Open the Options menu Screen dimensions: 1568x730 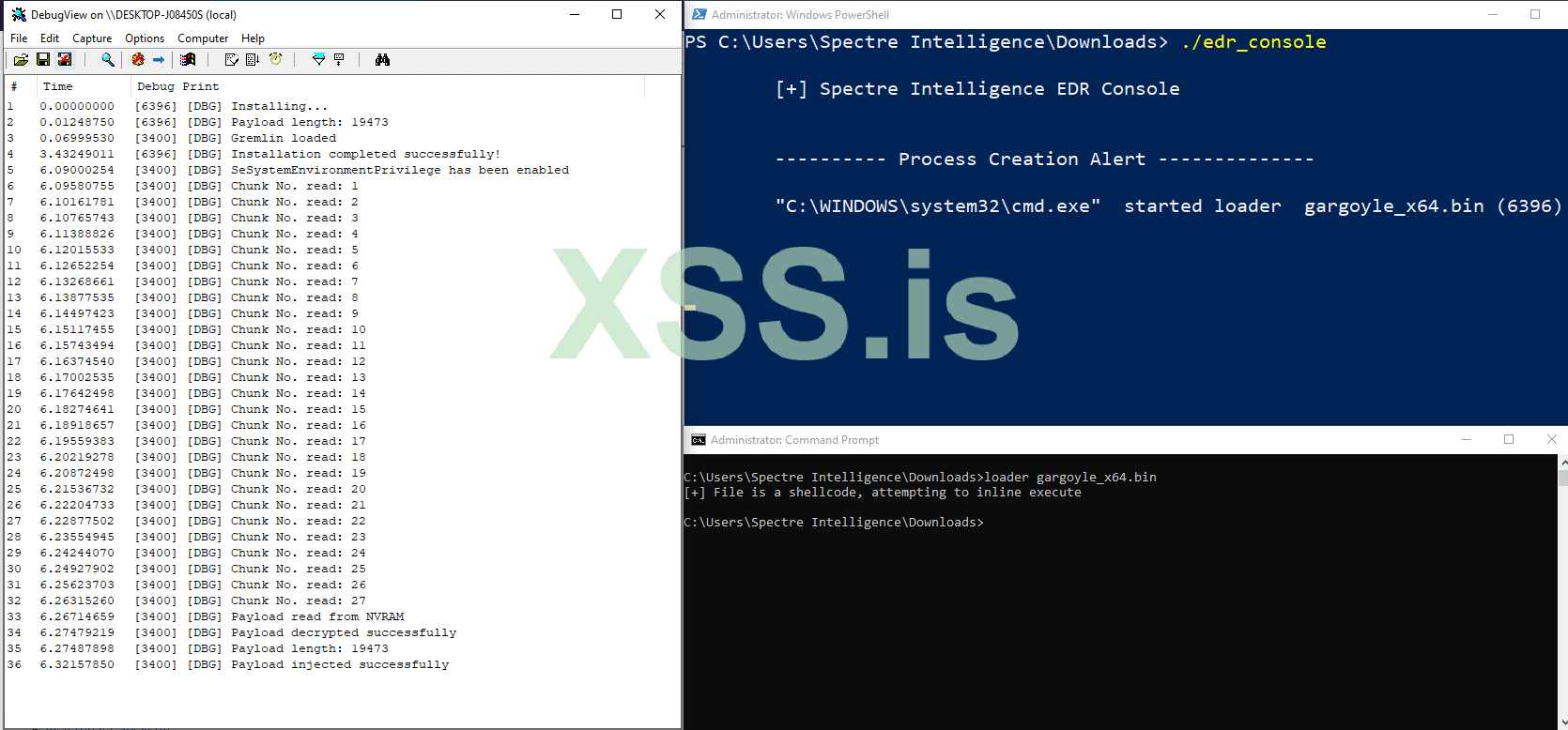coord(145,38)
